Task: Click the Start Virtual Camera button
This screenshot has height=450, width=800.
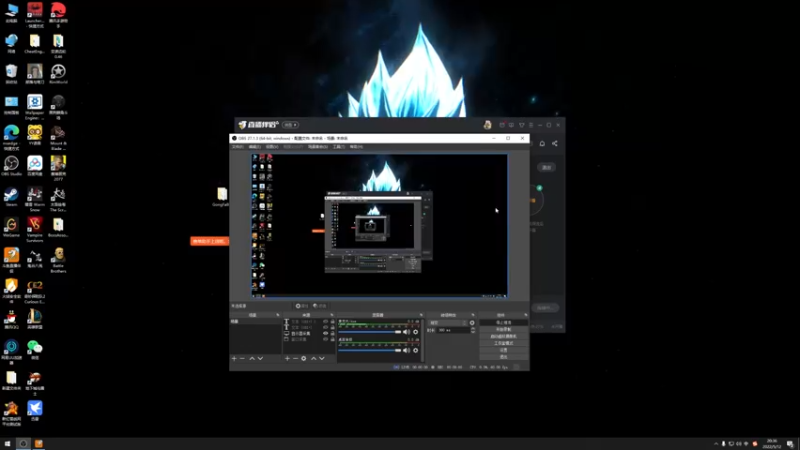Action: point(504,336)
